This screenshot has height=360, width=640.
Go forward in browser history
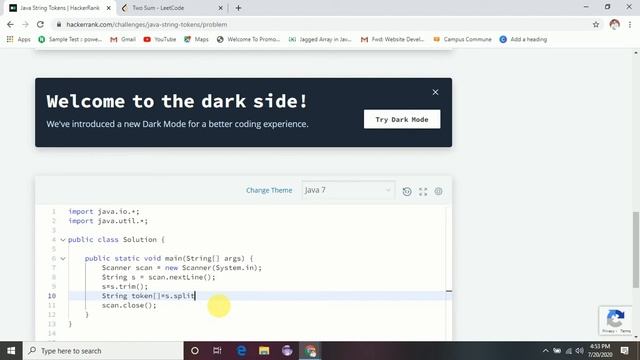[x=25, y=24]
